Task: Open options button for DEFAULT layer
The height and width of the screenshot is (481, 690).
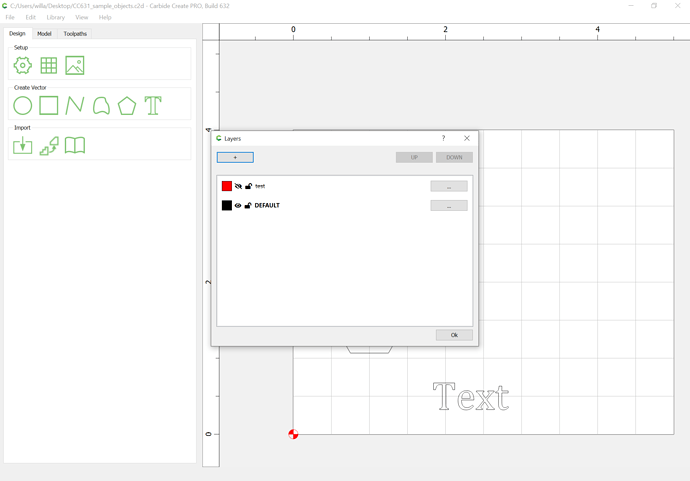Action: tap(449, 206)
